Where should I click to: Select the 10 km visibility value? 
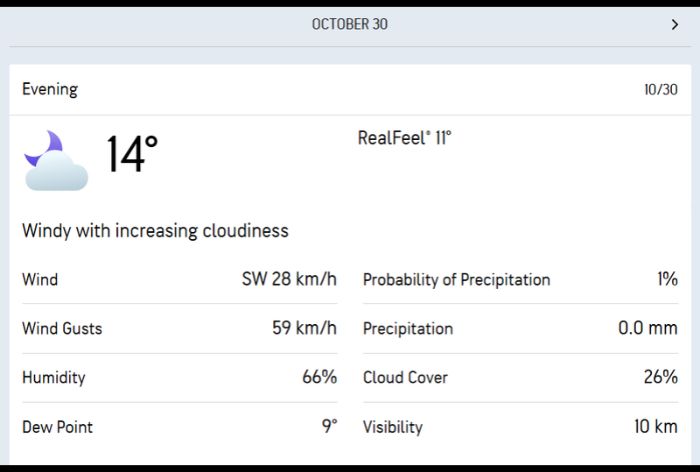(x=656, y=426)
